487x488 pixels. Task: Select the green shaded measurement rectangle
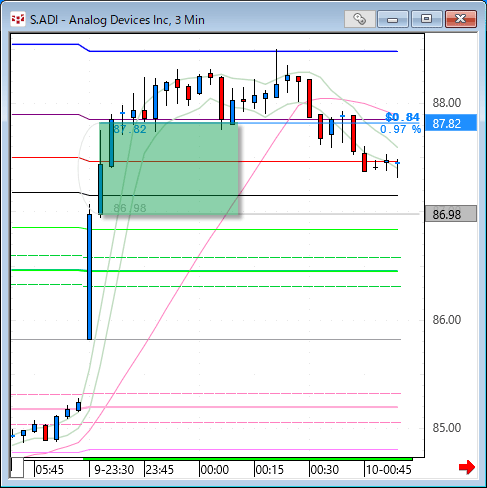click(169, 169)
